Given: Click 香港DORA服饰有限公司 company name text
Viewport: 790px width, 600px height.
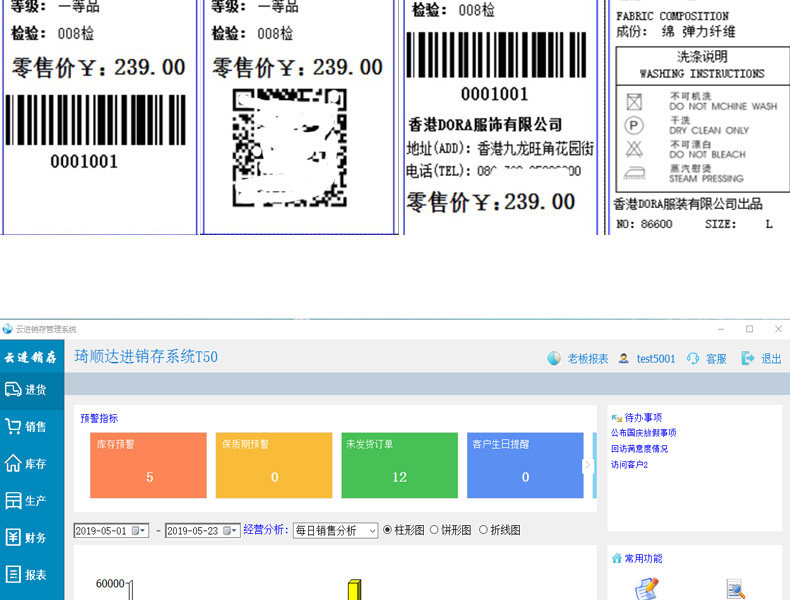Looking at the screenshot, I should [485, 124].
